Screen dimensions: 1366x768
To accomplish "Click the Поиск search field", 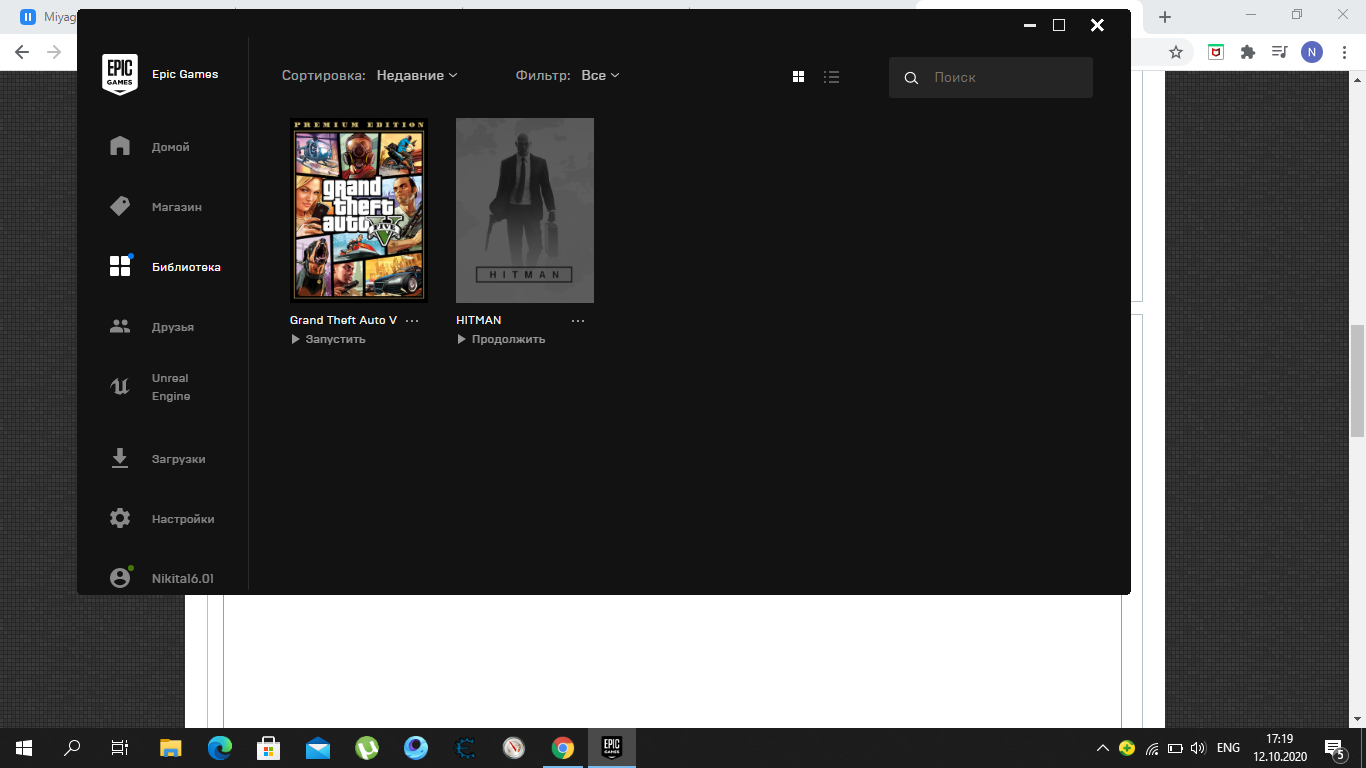I will coord(991,77).
